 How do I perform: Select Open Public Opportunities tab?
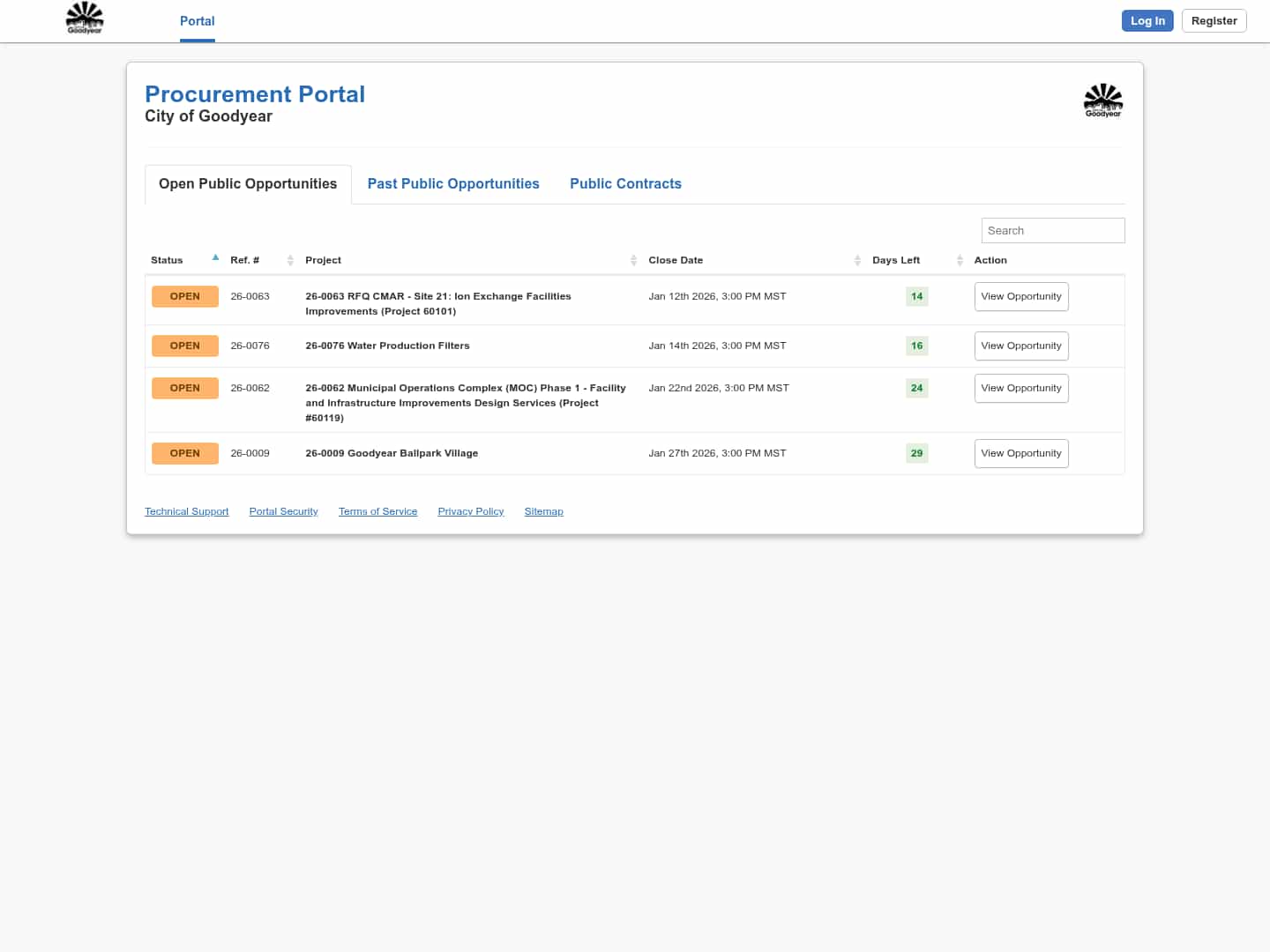tap(248, 183)
